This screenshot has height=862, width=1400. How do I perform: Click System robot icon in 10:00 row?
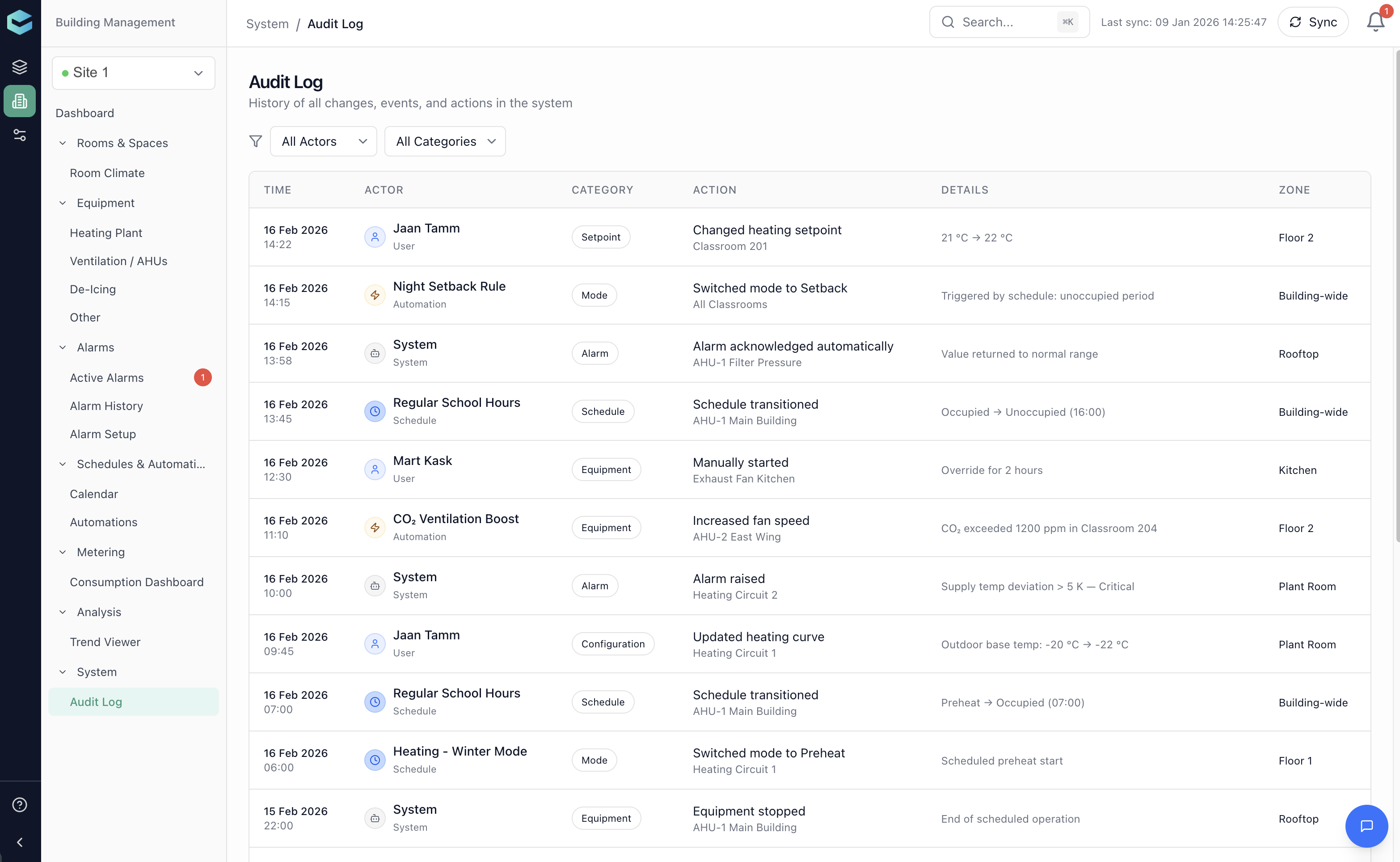click(374, 586)
